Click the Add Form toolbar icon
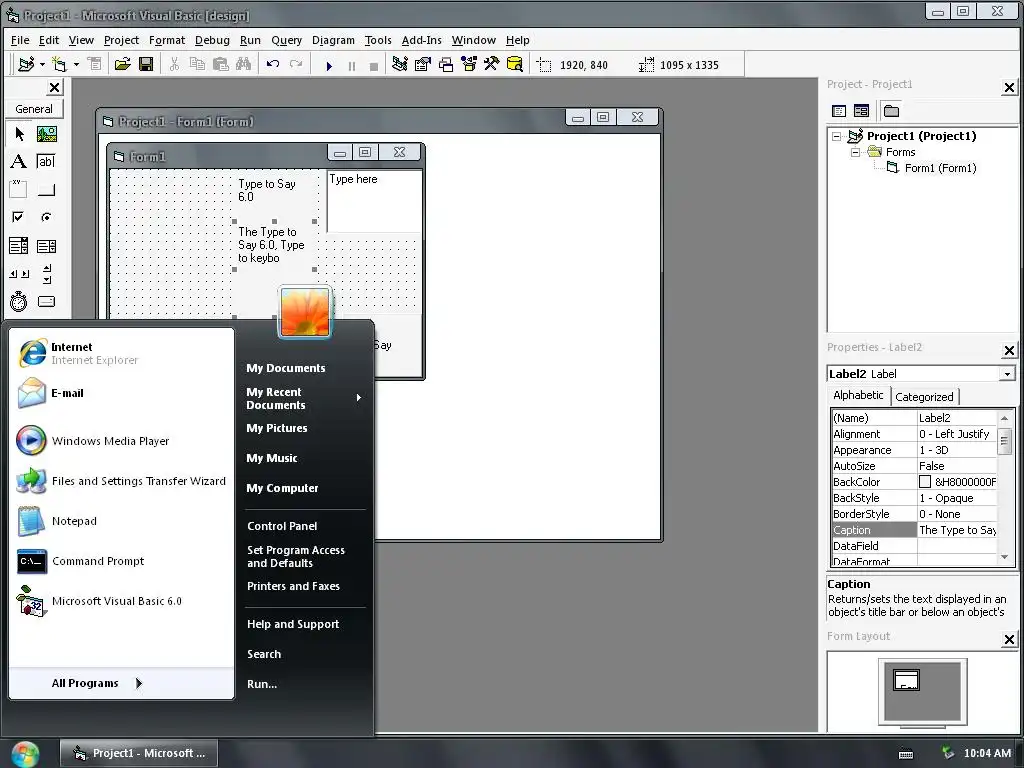Image resolution: width=1024 pixels, height=768 pixels. [59, 64]
